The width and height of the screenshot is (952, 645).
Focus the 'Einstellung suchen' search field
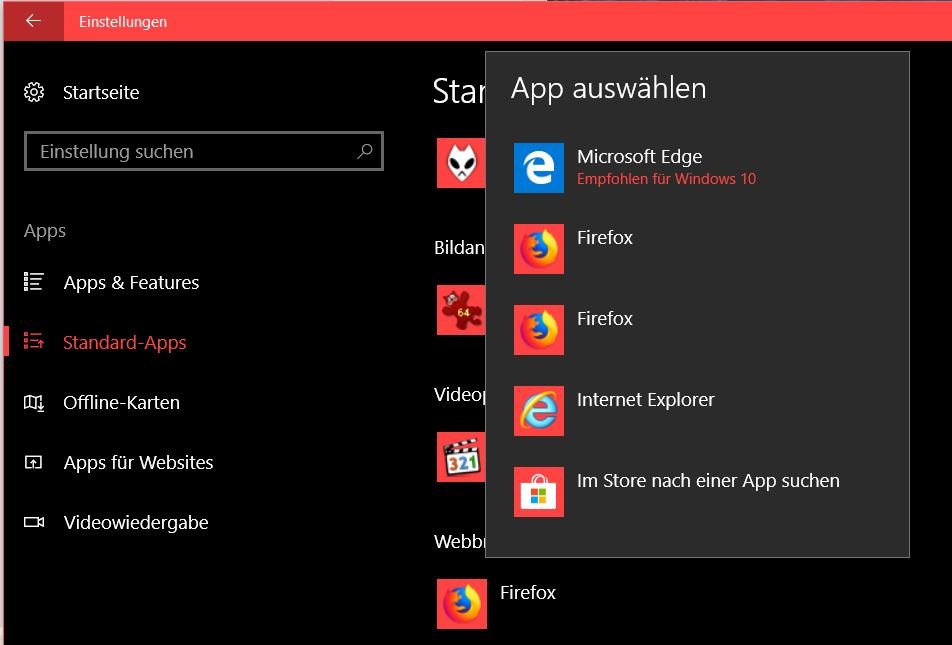click(203, 151)
